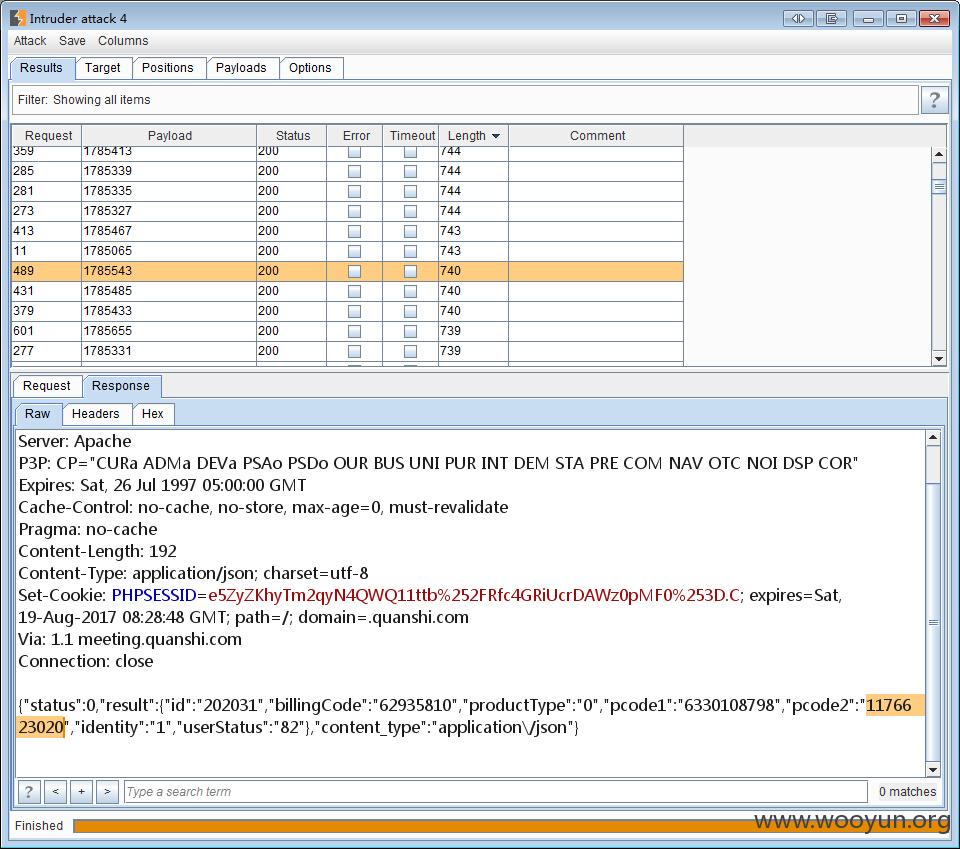This screenshot has width=960, height=849.
Task: Switch to the Positions tab
Action: [168, 68]
